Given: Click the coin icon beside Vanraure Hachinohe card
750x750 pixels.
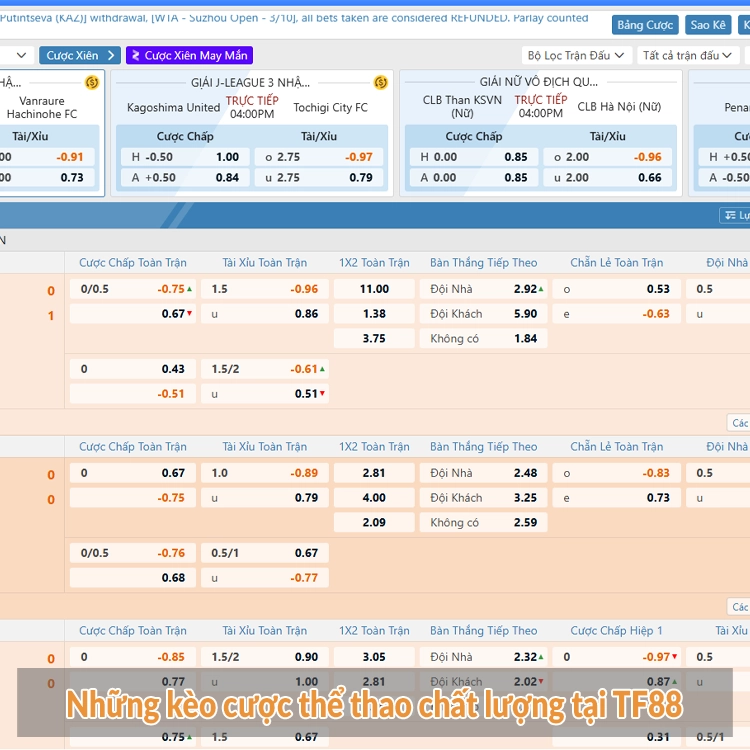Looking at the screenshot, I should [x=92, y=82].
